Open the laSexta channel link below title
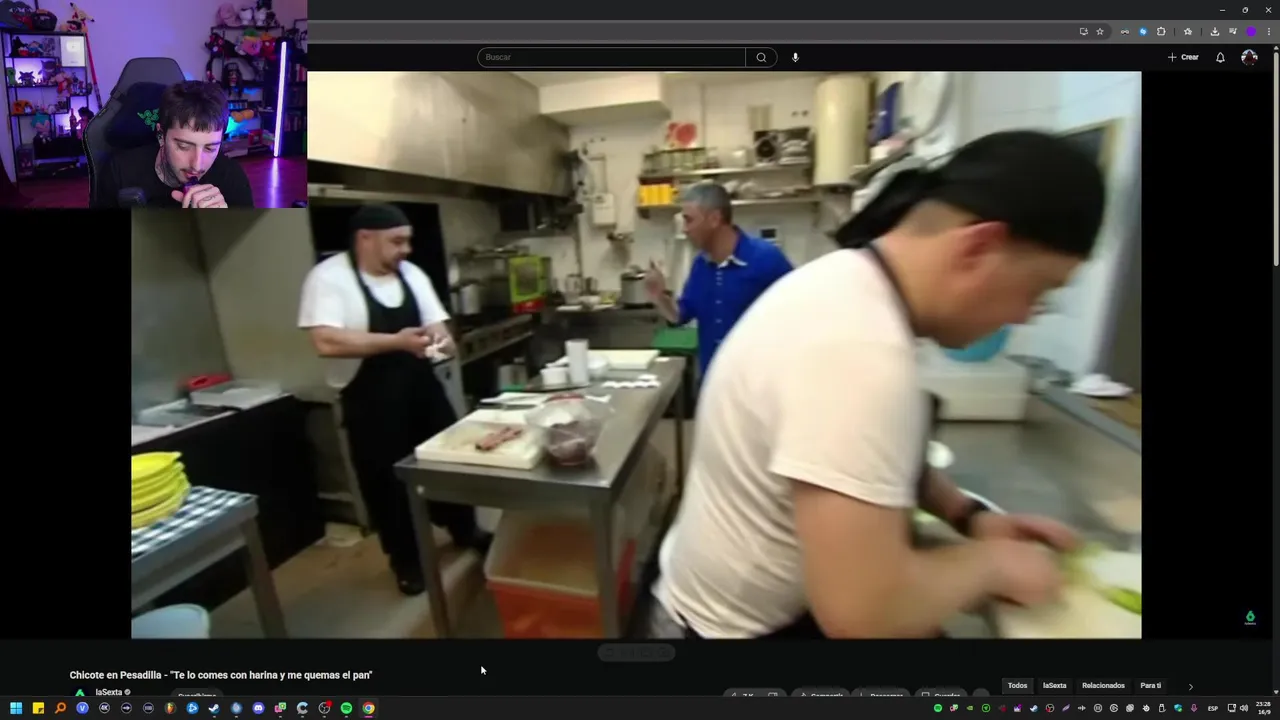The width and height of the screenshot is (1280, 720). [x=109, y=692]
